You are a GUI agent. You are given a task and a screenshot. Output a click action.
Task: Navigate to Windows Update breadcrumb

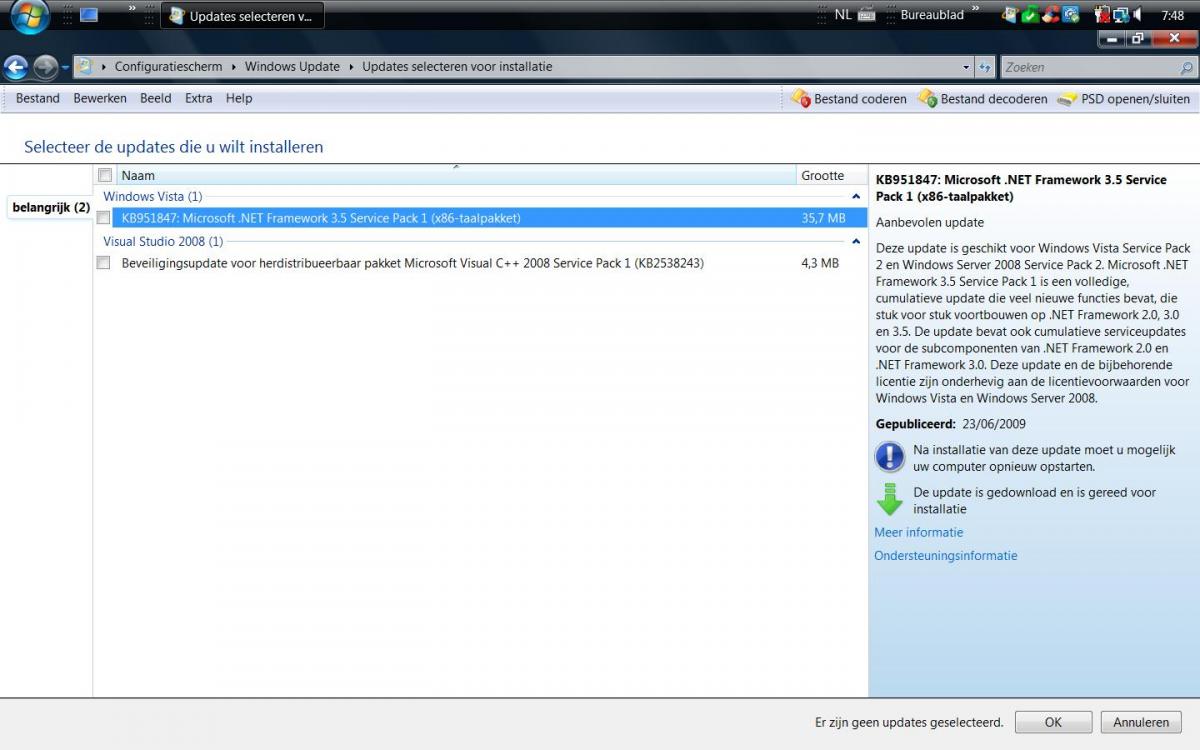(292, 67)
